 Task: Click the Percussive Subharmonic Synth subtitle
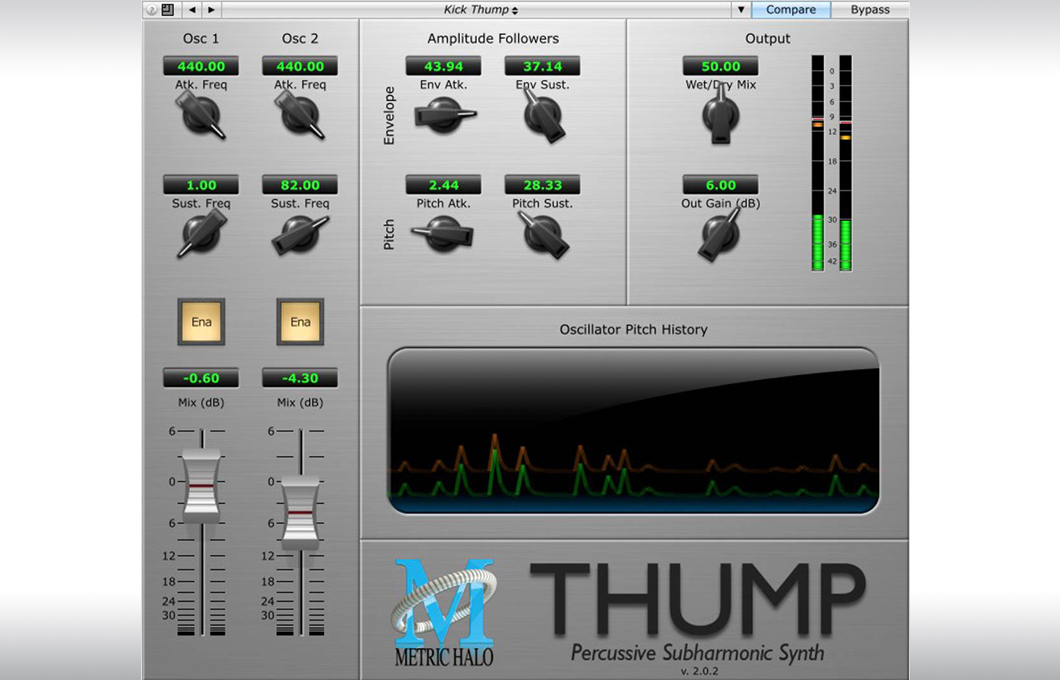pyautogui.click(x=698, y=653)
